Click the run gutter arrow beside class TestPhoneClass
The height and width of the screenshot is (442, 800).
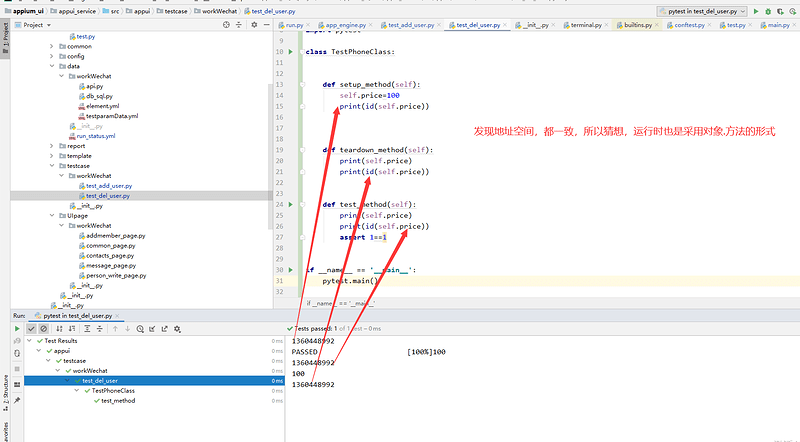[290, 52]
